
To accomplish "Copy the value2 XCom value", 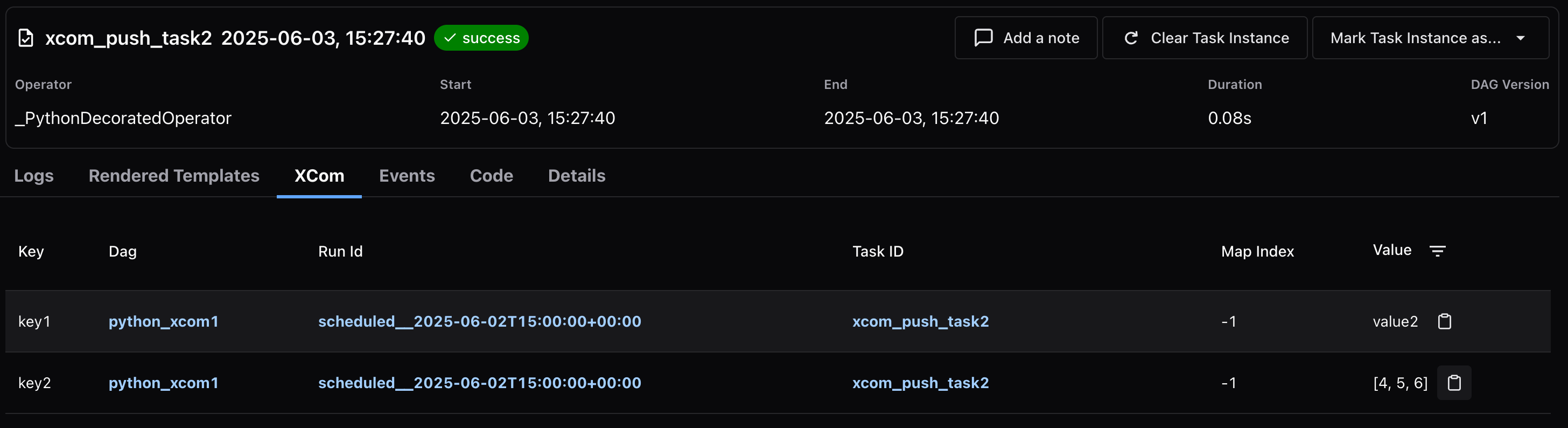I will [1445, 321].
